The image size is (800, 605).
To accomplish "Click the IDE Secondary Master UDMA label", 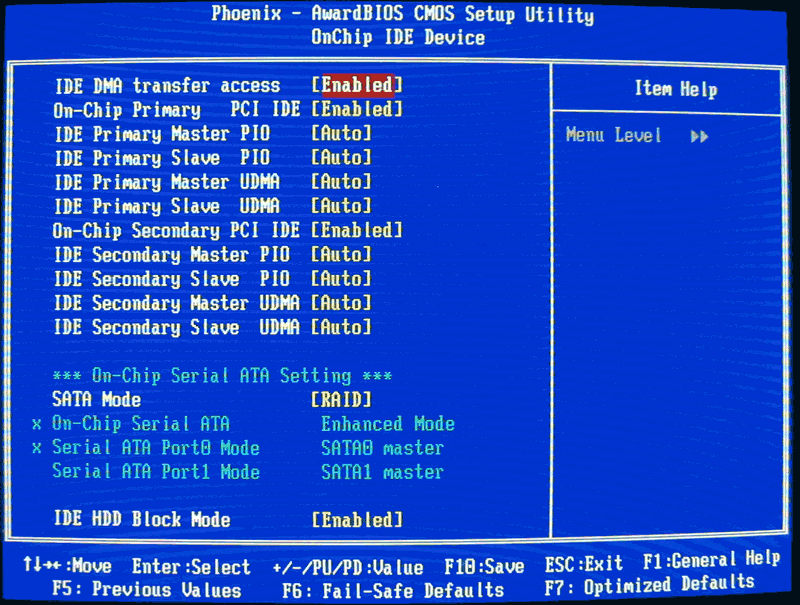I will pos(177,304).
